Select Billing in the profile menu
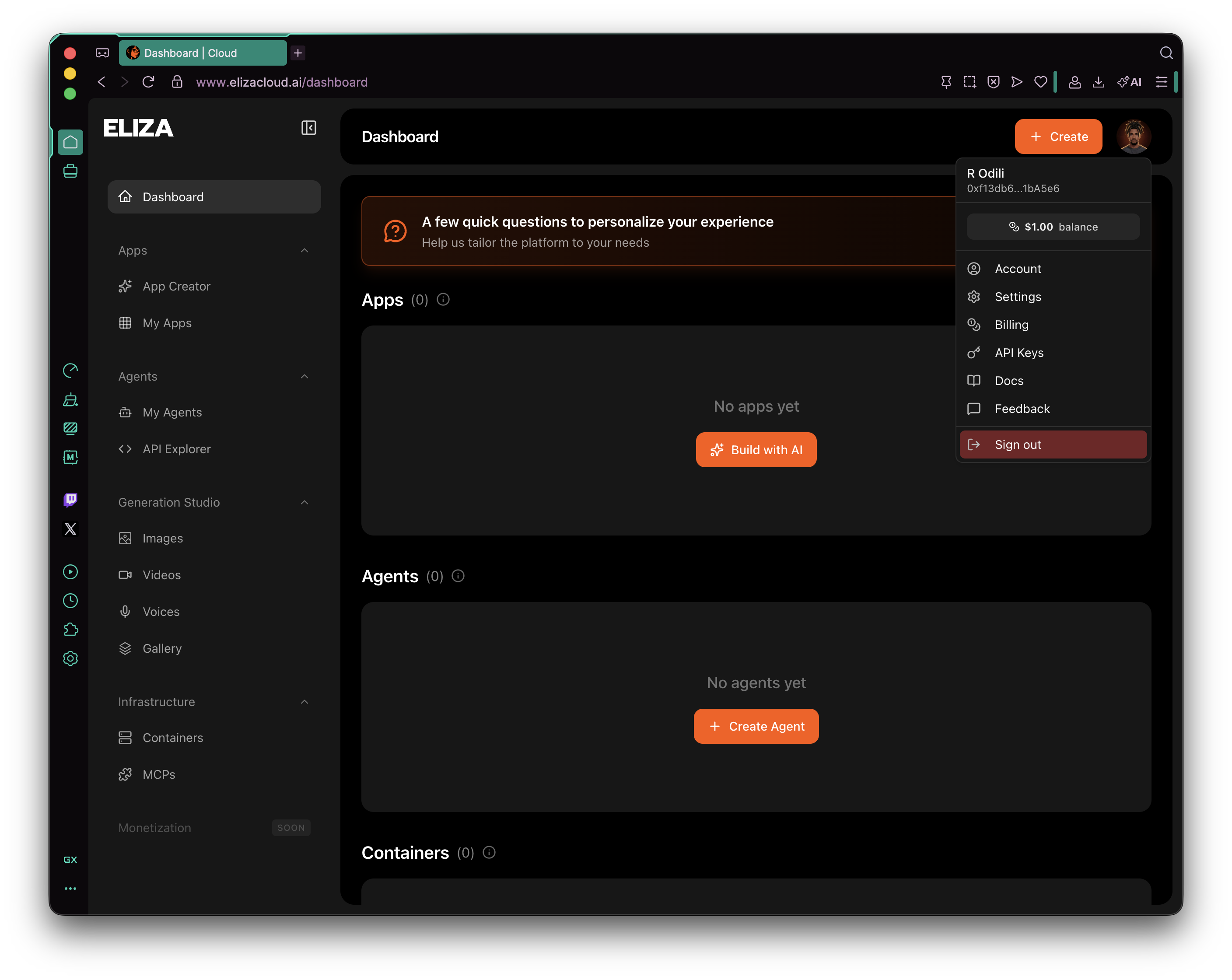This screenshot has width=1232, height=980. pos(1011,325)
